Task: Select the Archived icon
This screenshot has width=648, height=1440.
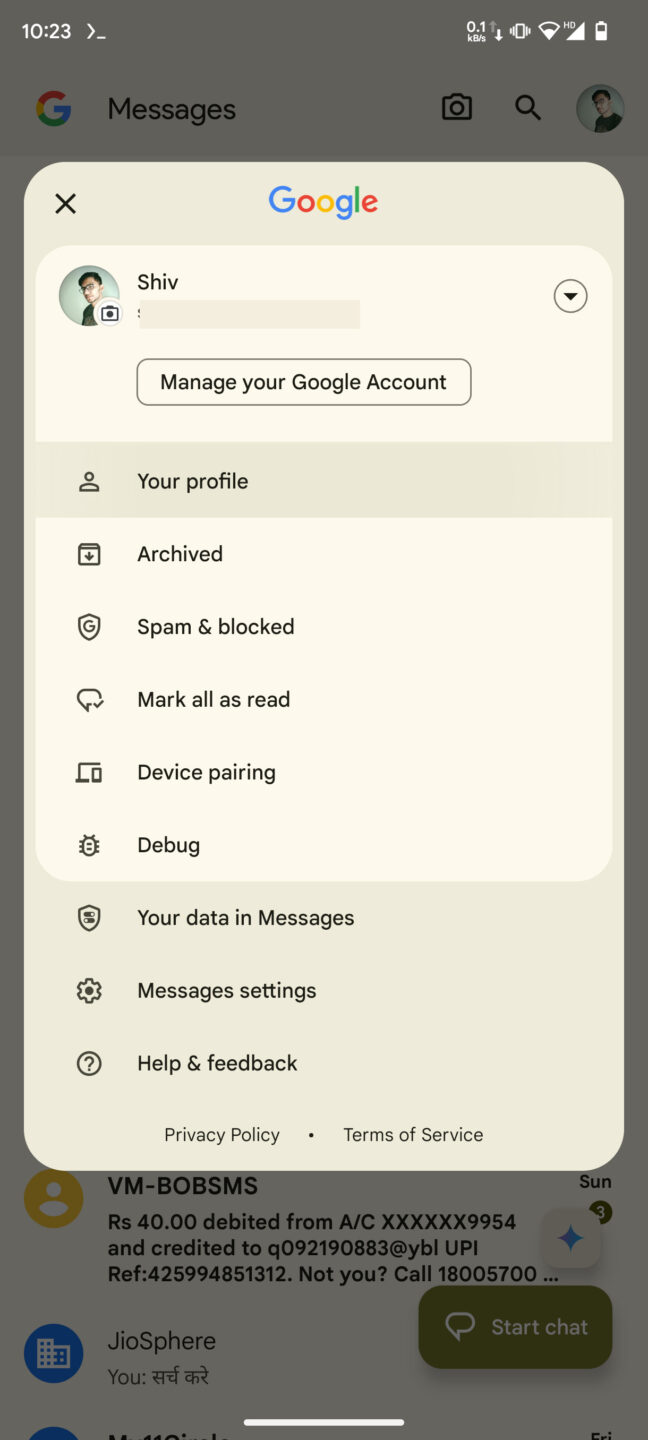Action: 89,553
